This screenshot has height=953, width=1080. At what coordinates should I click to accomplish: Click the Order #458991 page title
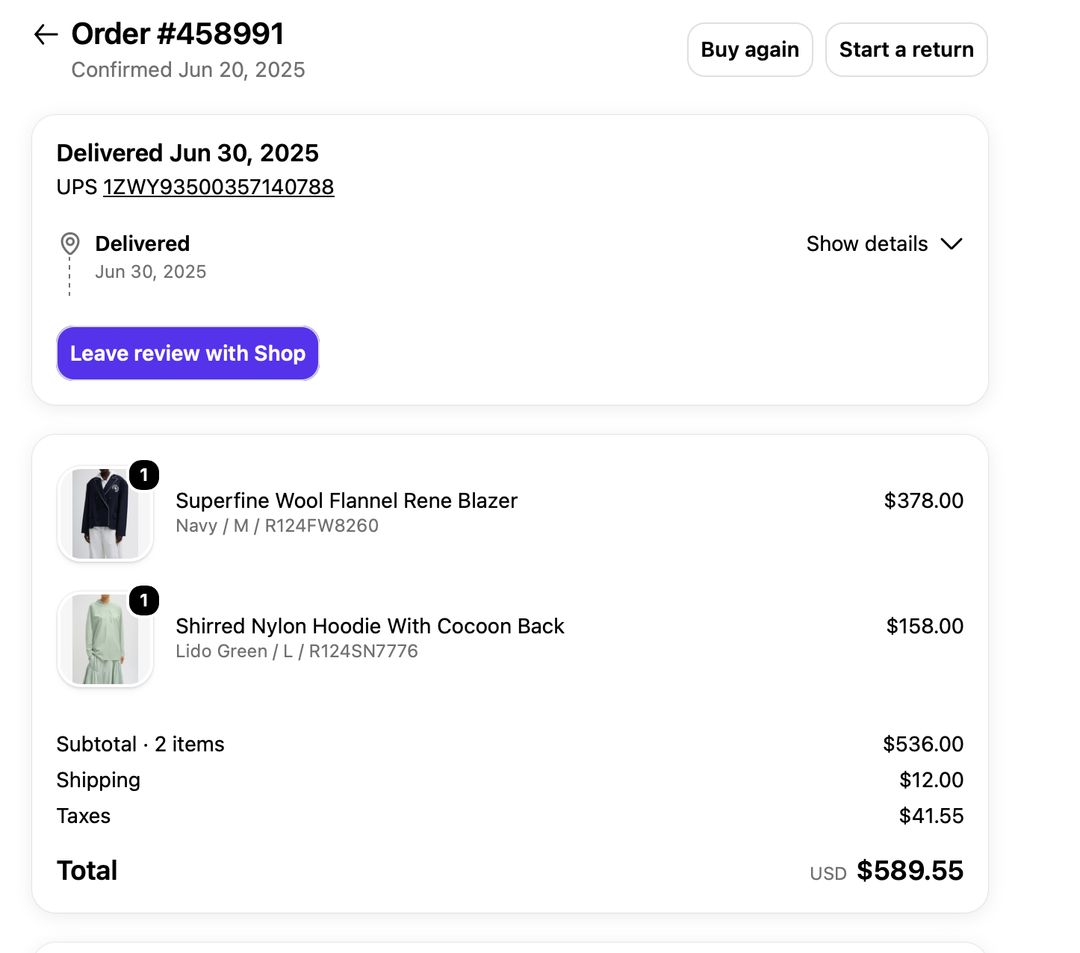tap(178, 34)
